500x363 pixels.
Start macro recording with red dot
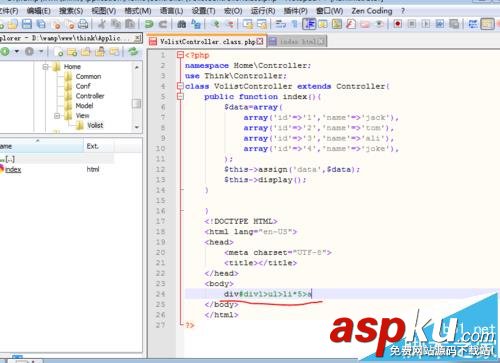click(x=397, y=24)
